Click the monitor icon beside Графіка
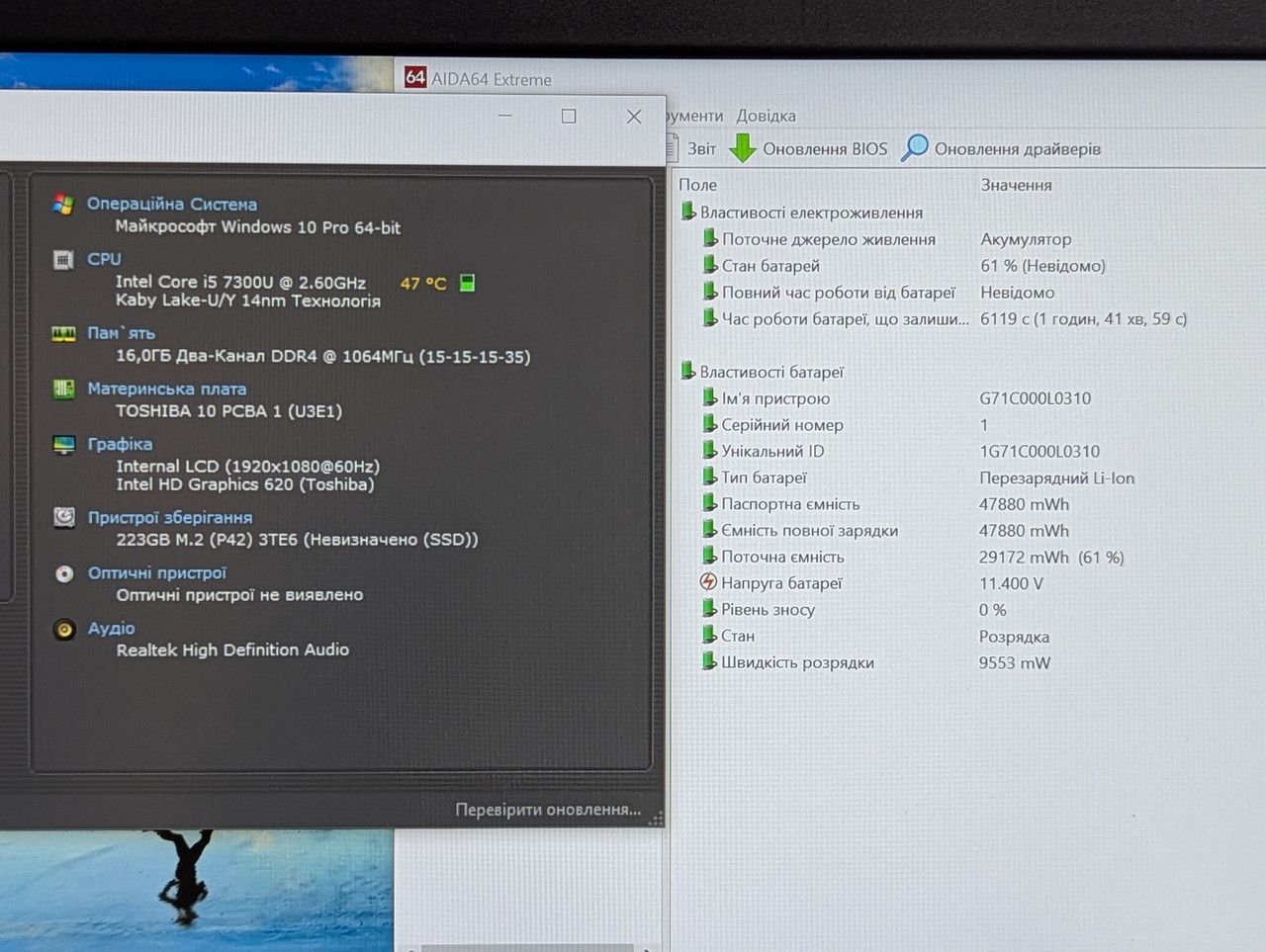The height and width of the screenshot is (952, 1266). click(64, 445)
